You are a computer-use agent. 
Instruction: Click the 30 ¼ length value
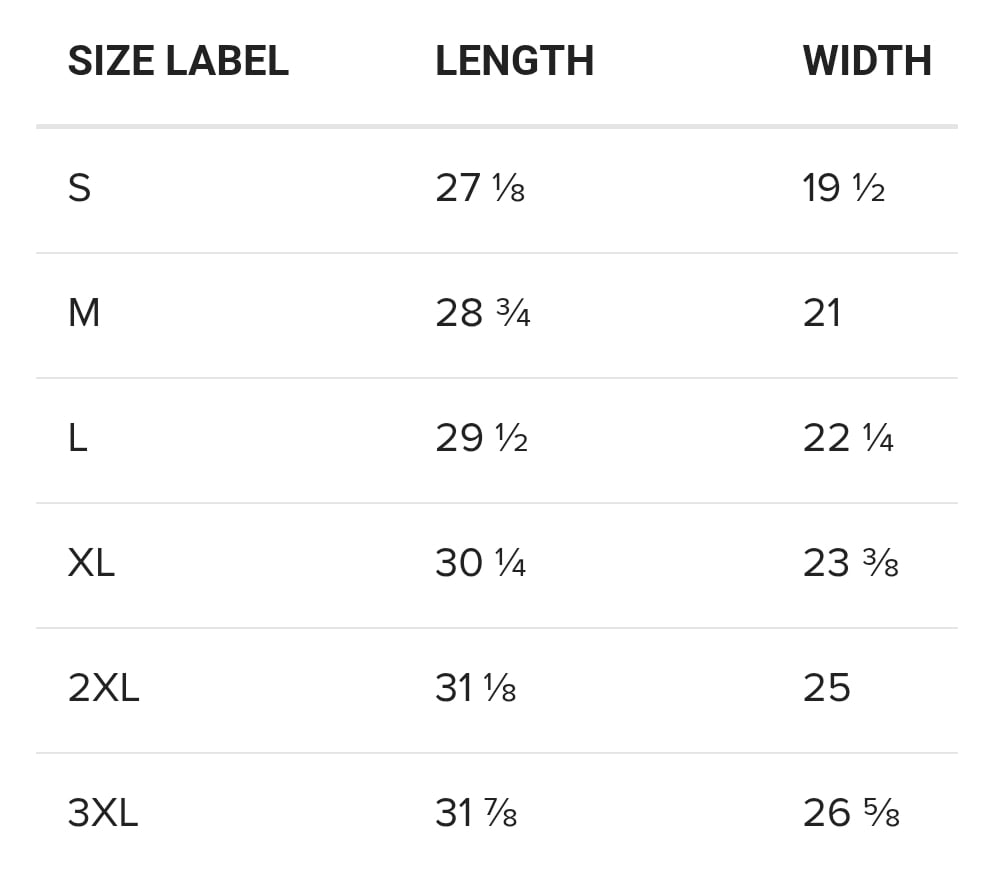(x=481, y=563)
